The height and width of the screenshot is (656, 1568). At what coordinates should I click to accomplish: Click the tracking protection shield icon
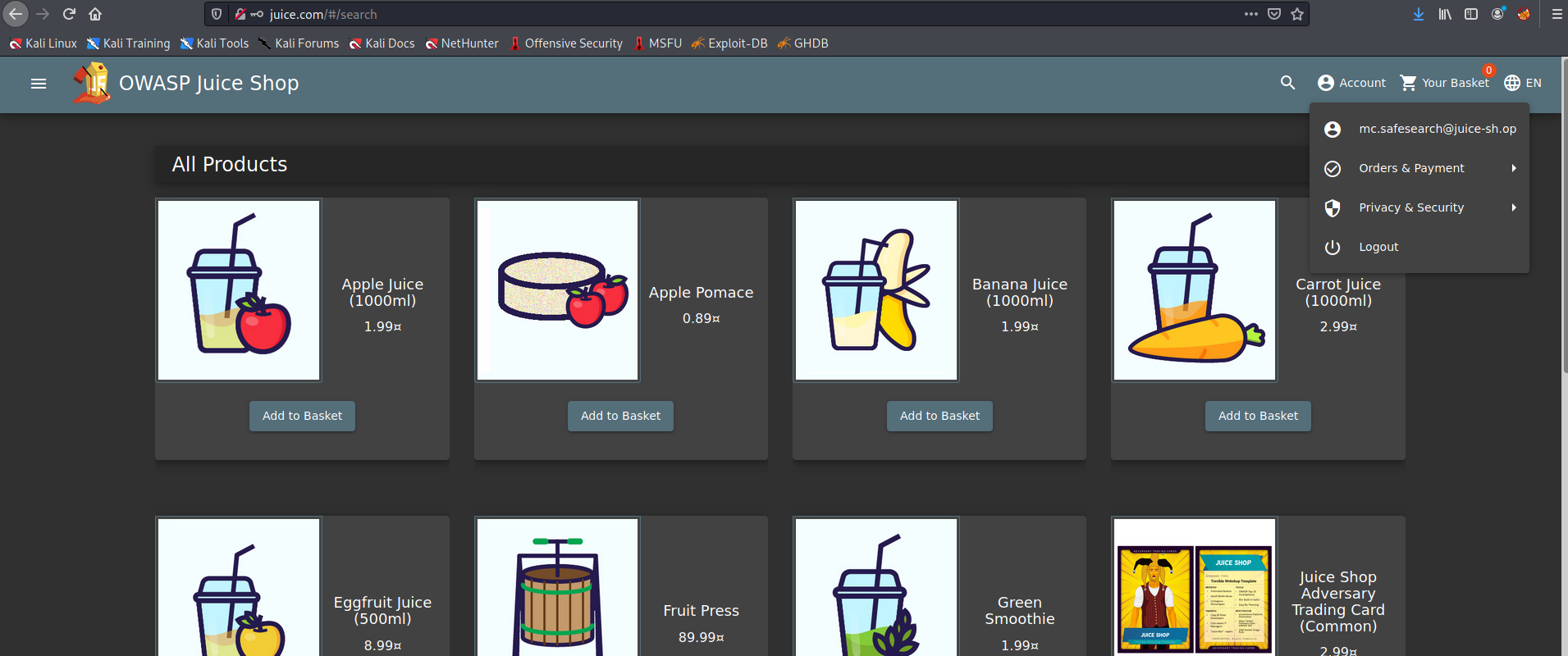(x=217, y=14)
